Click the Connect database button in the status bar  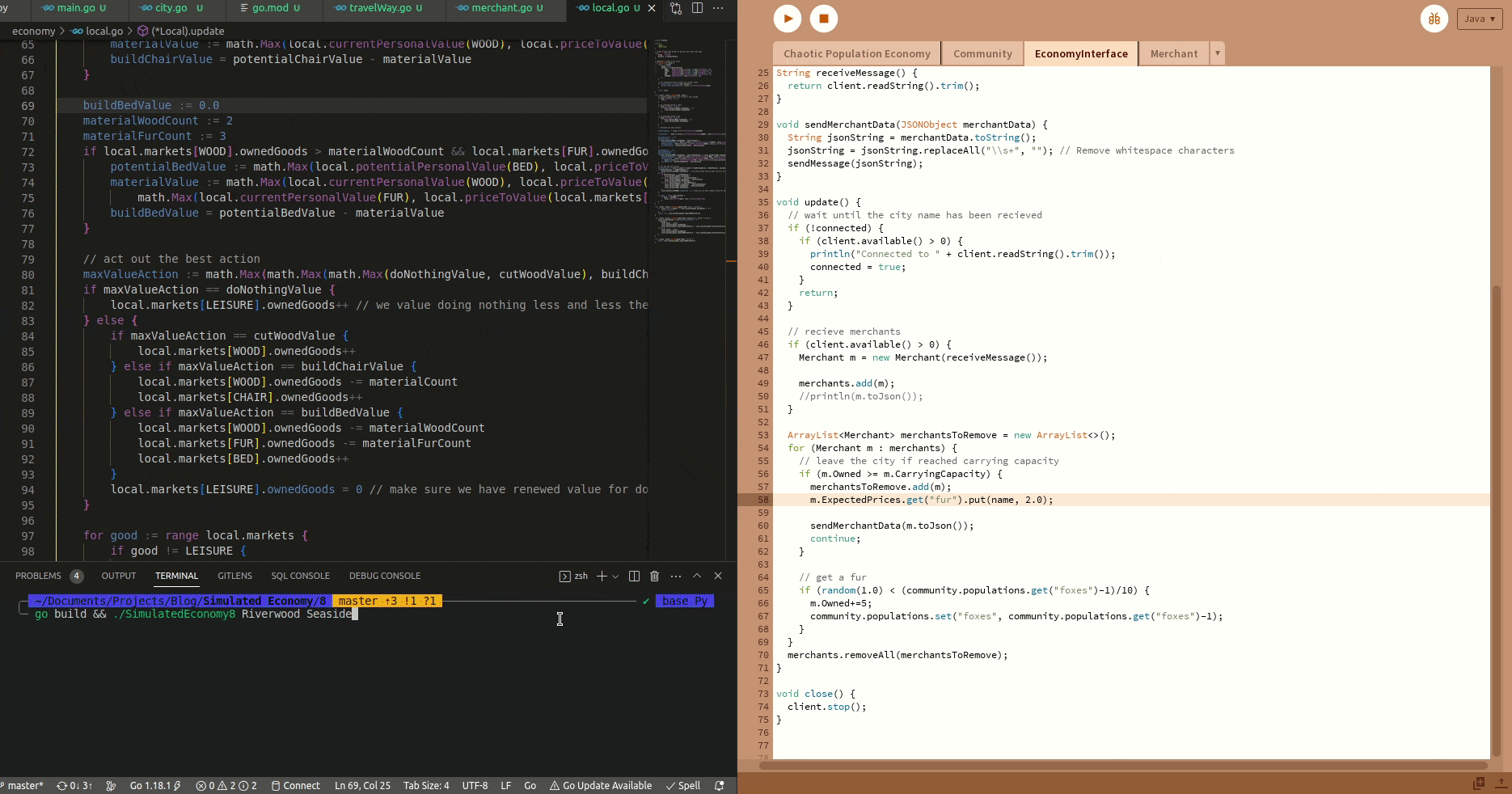296,785
